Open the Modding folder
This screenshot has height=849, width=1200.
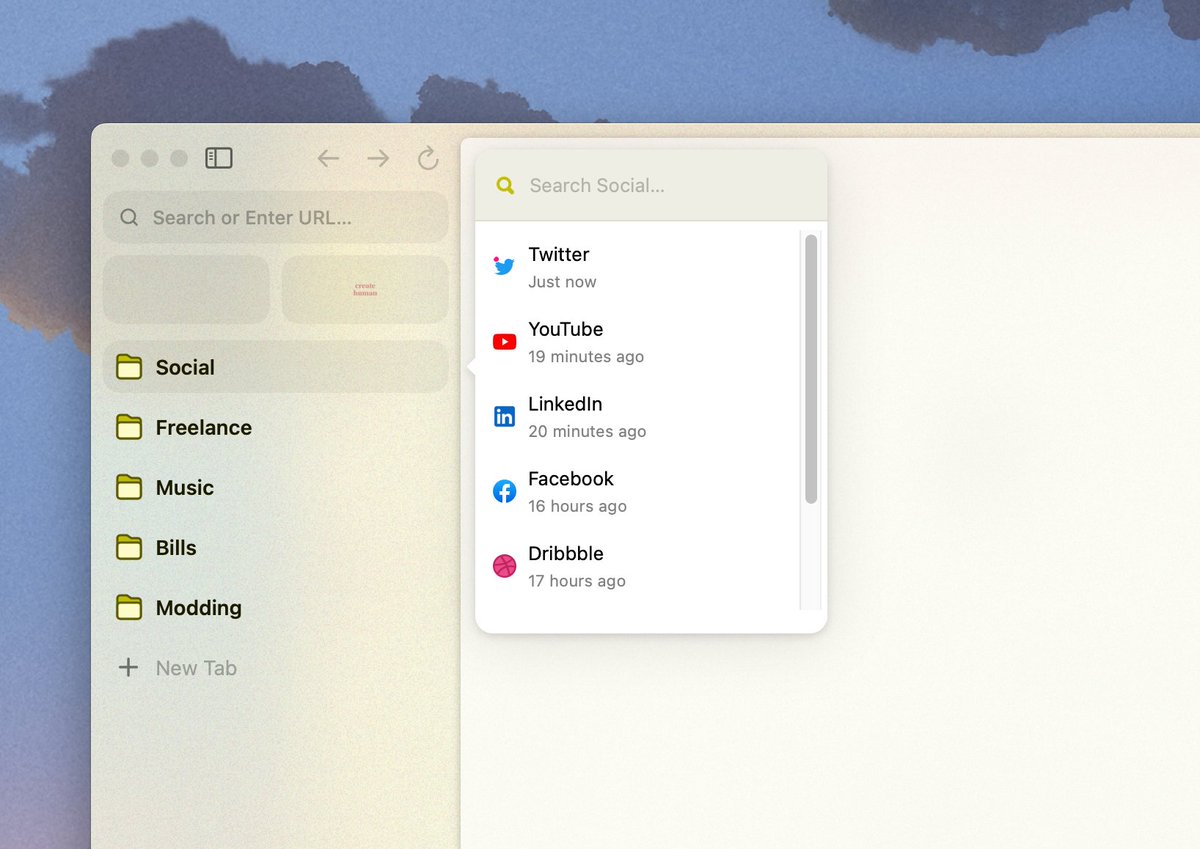275,607
